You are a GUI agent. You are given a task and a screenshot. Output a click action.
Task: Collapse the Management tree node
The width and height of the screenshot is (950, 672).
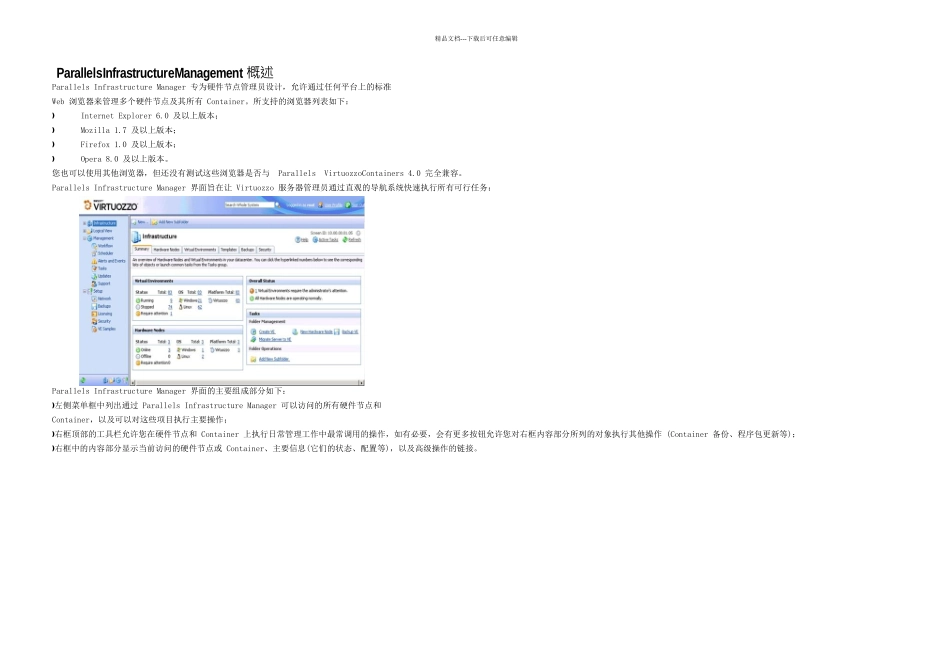click(84, 238)
